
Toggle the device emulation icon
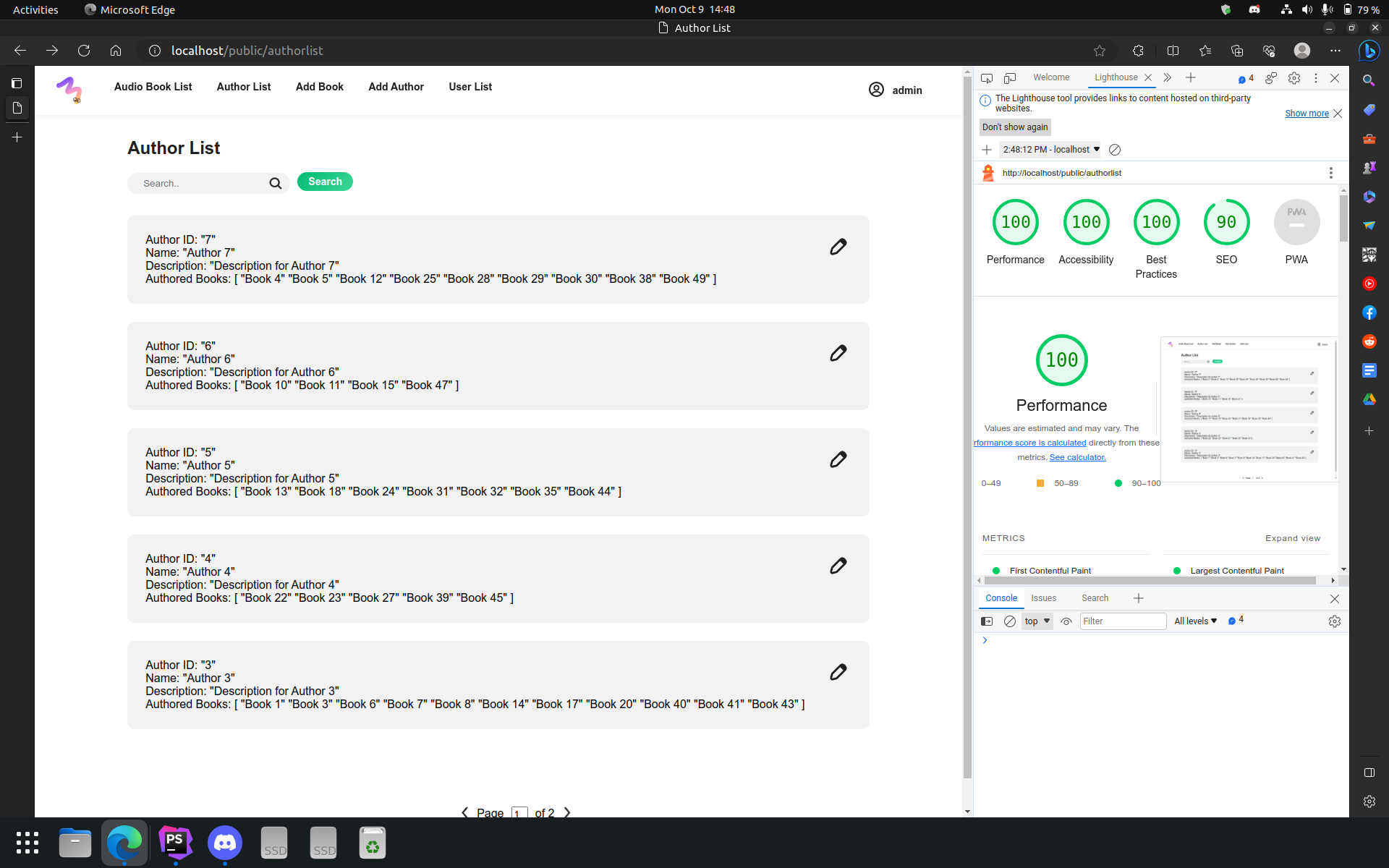tap(1010, 78)
